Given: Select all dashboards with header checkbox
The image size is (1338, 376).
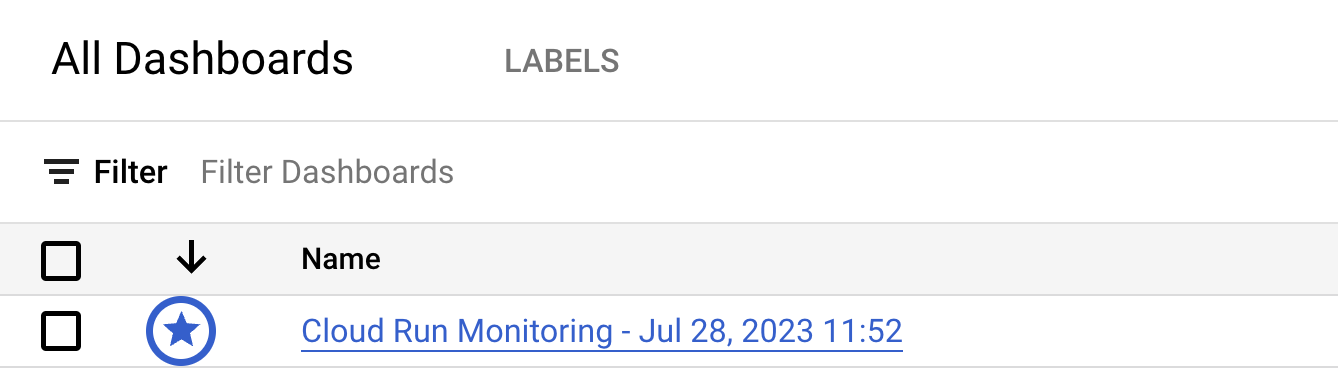Looking at the screenshot, I should click(61, 261).
